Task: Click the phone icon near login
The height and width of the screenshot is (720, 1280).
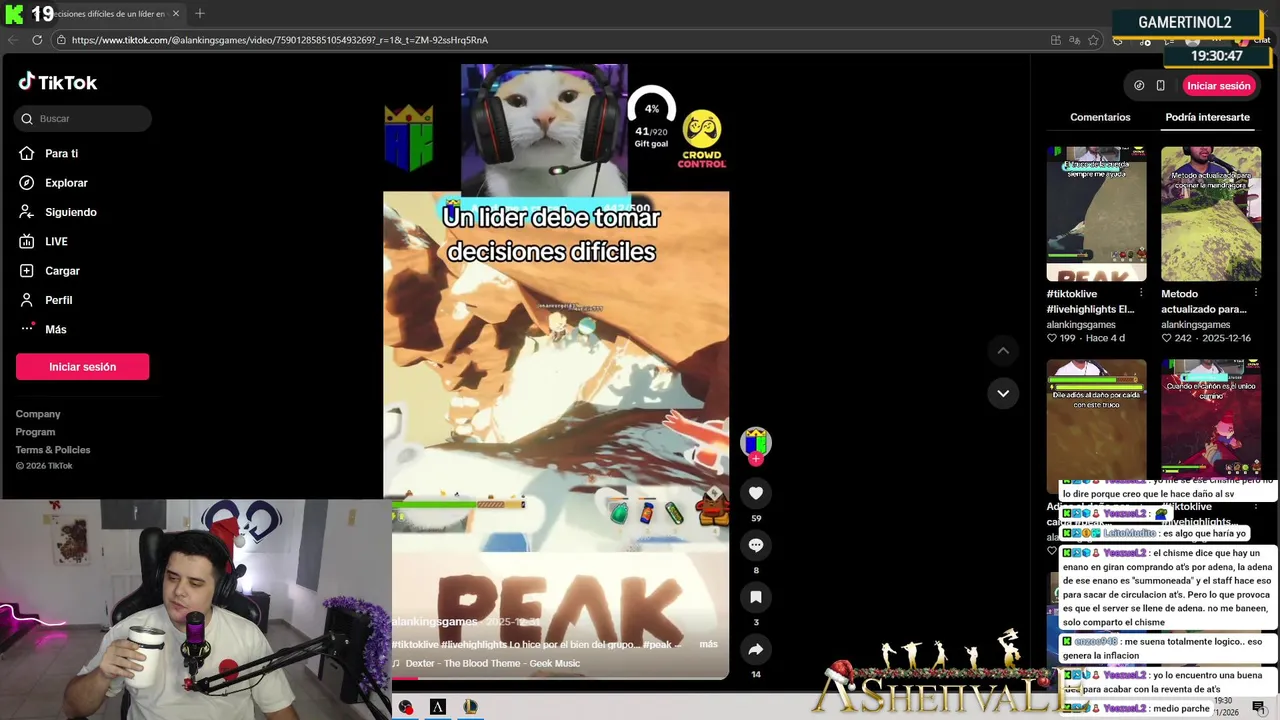Action: tap(1160, 86)
